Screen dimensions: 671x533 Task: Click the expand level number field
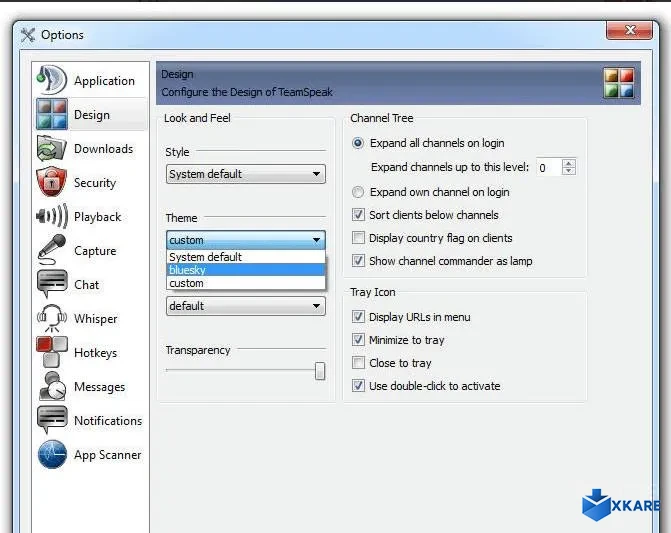tap(549, 167)
